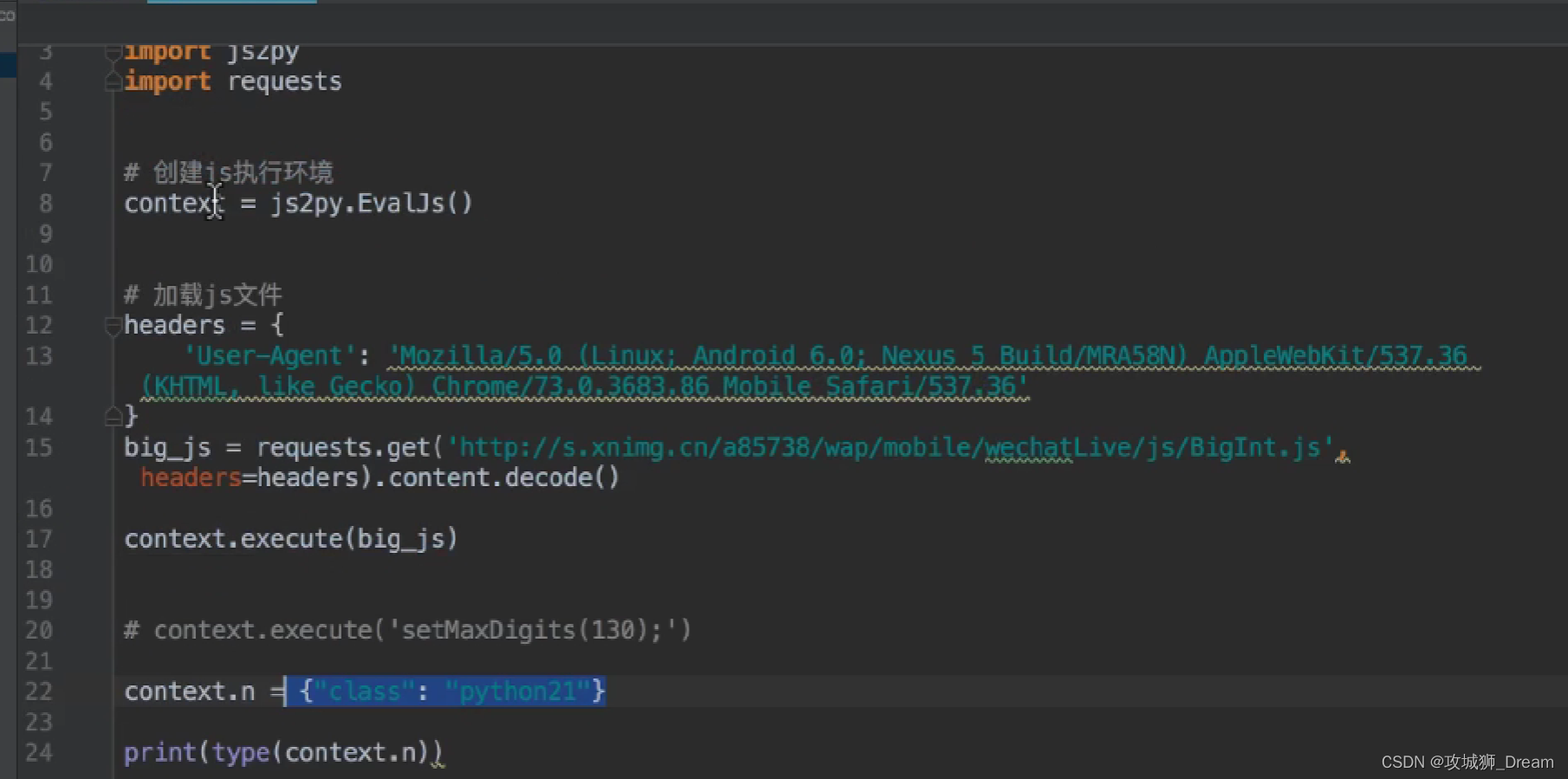
Task: Click line number 15 in the gutter
Action: [39, 448]
